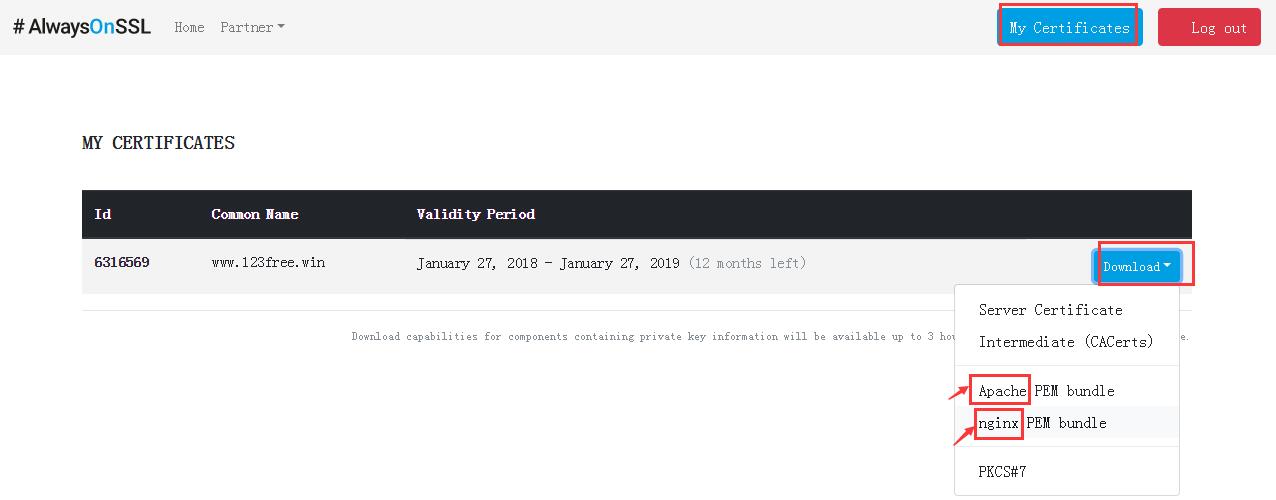Open the Home page link

coord(189,27)
